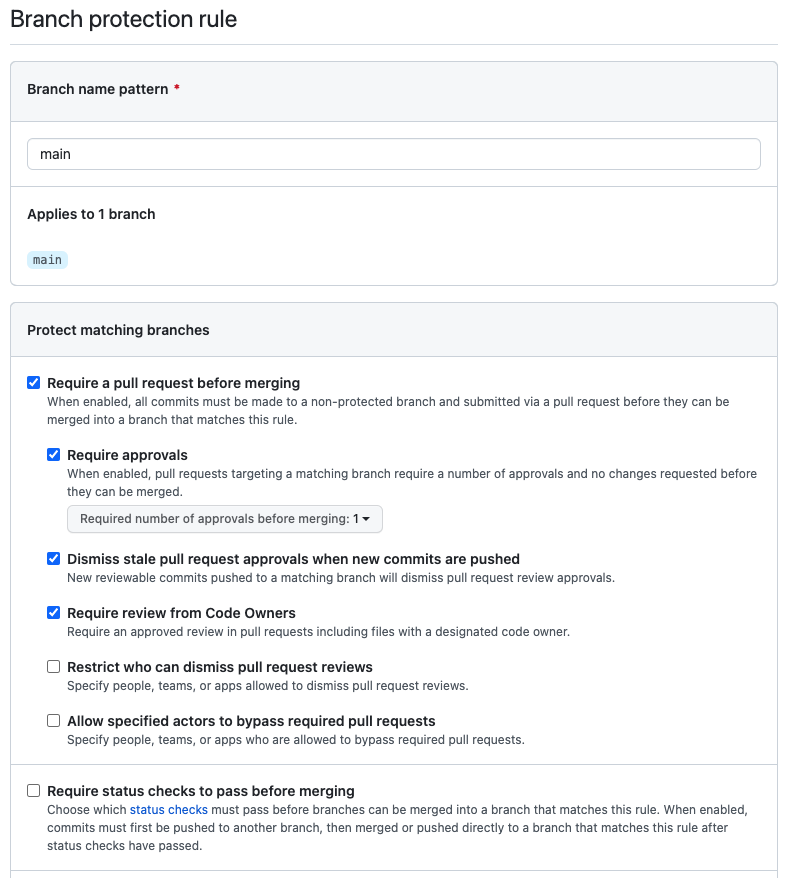Open the required number of approvals dropdown
This screenshot has height=878, width=789.
tap(225, 519)
